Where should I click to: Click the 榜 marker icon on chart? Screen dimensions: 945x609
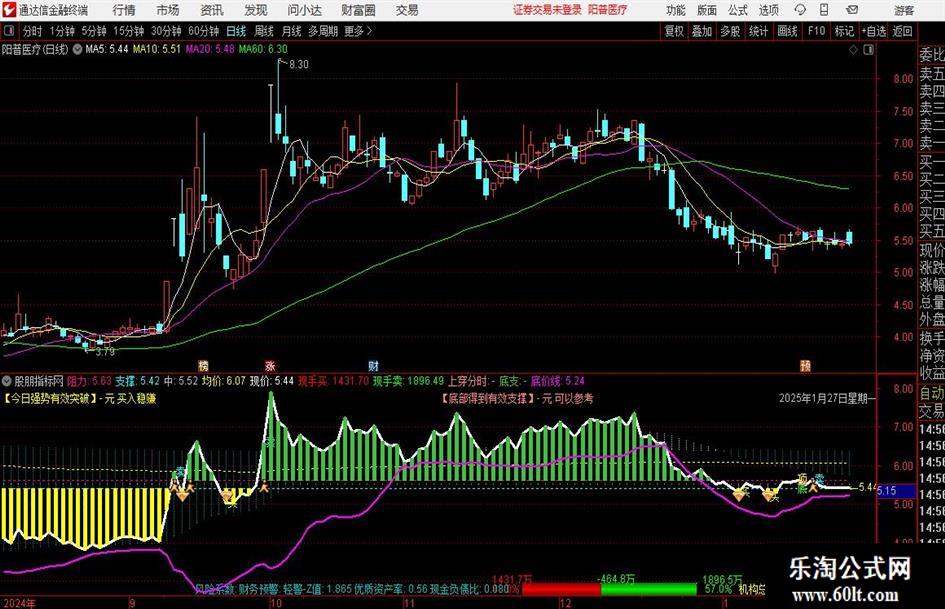(203, 365)
